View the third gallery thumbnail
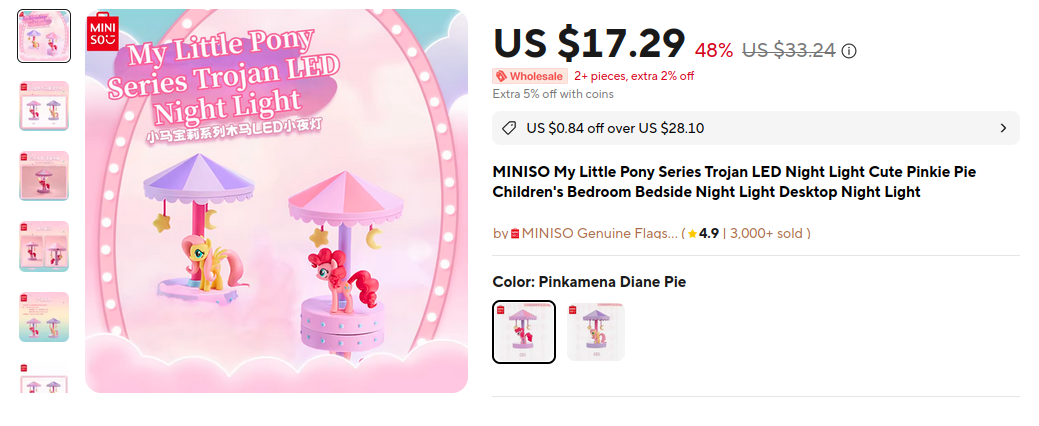Viewport: 1039px width, 426px height. pos(44,176)
